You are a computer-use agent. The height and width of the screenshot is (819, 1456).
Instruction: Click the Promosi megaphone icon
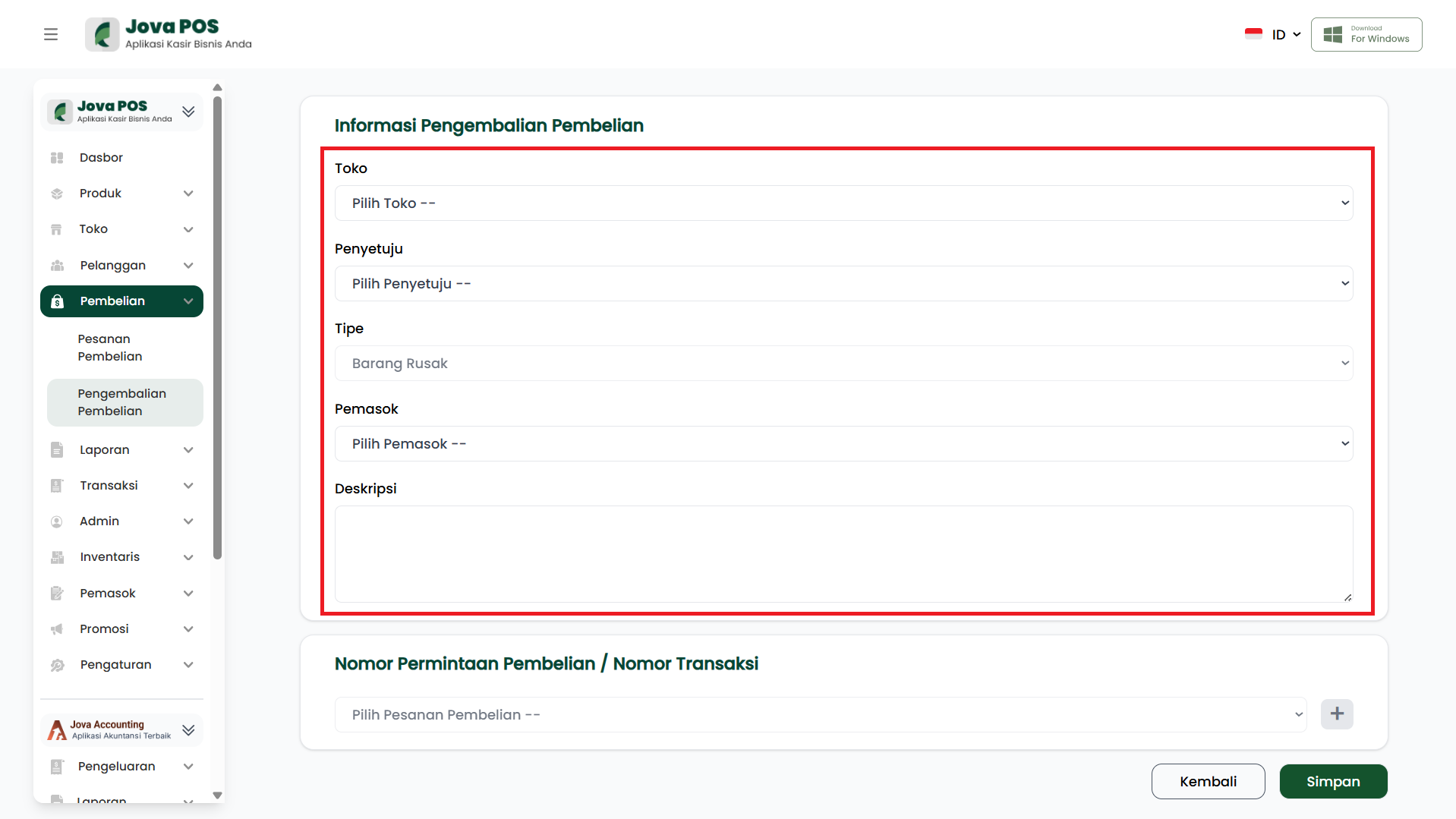pos(57,629)
